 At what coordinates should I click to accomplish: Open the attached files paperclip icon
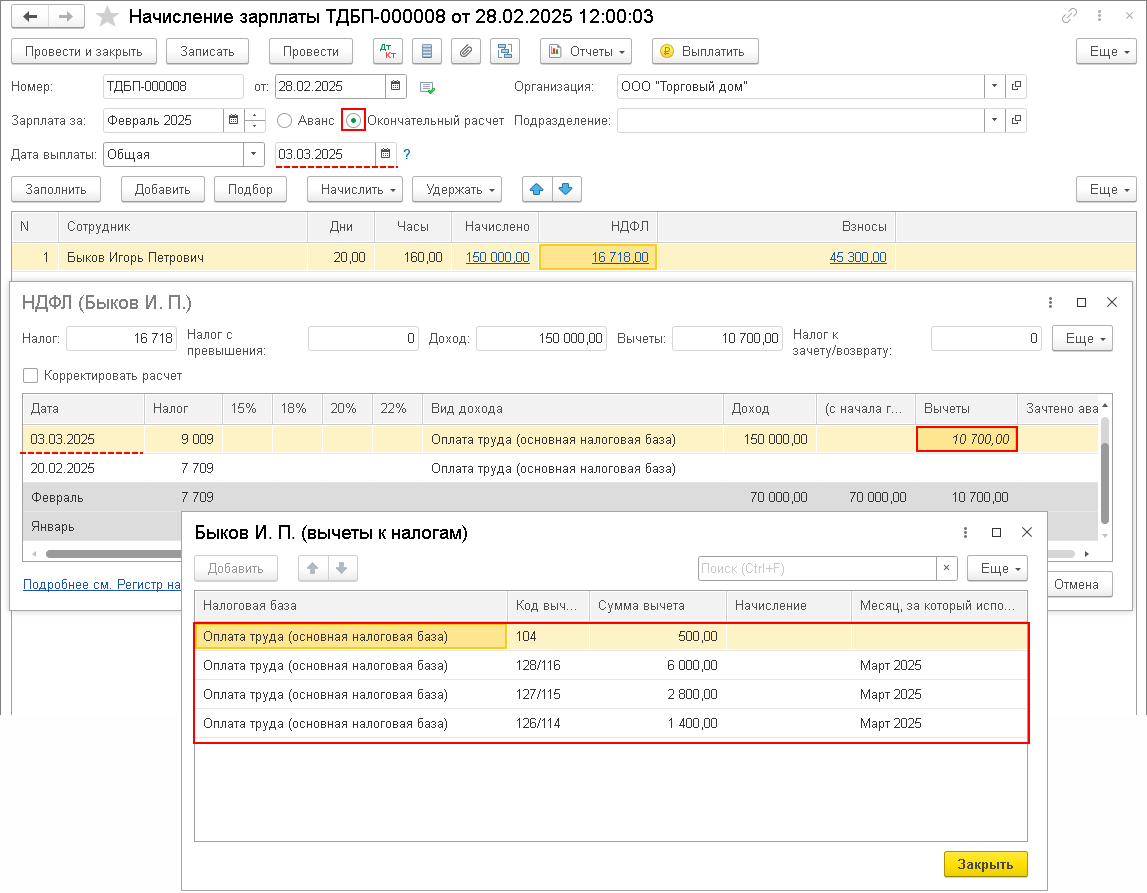tap(465, 51)
